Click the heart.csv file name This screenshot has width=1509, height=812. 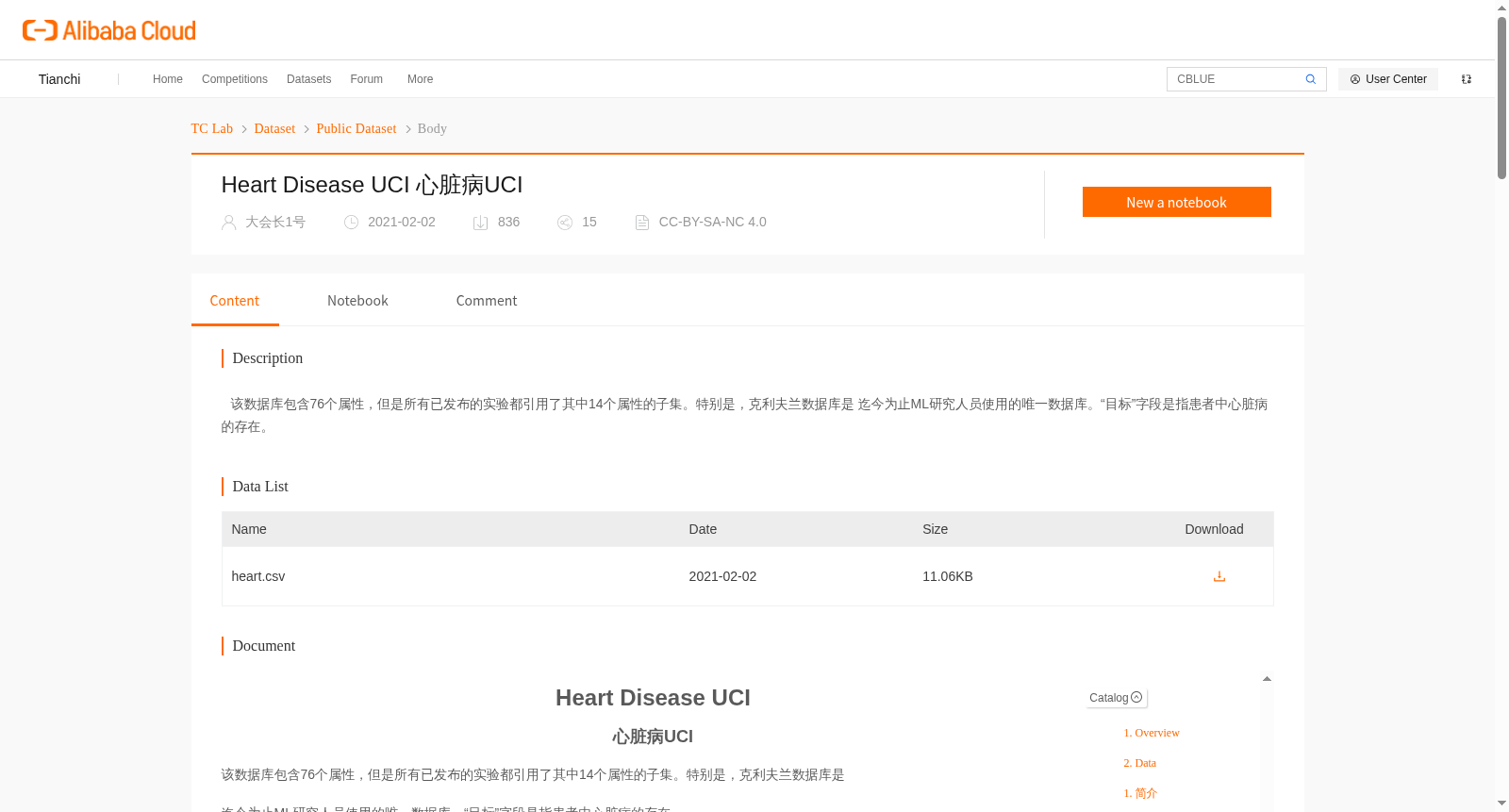point(258,576)
